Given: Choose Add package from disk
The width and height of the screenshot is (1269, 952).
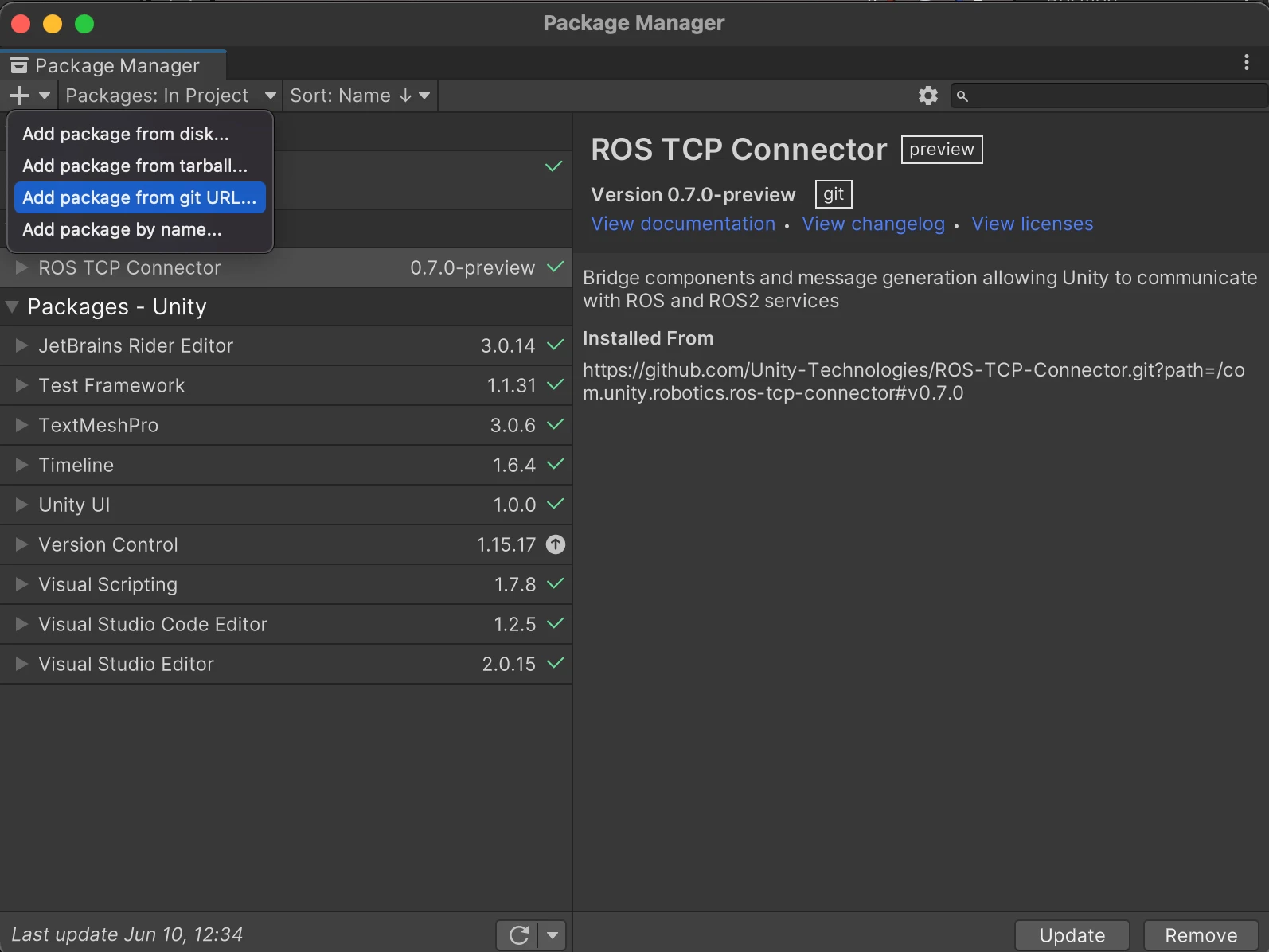Looking at the screenshot, I should coord(140,134).
